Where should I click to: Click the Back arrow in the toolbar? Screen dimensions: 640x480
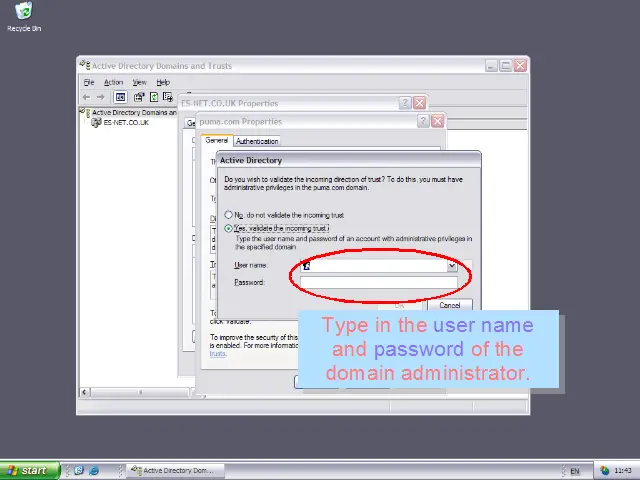click(87, 97)
